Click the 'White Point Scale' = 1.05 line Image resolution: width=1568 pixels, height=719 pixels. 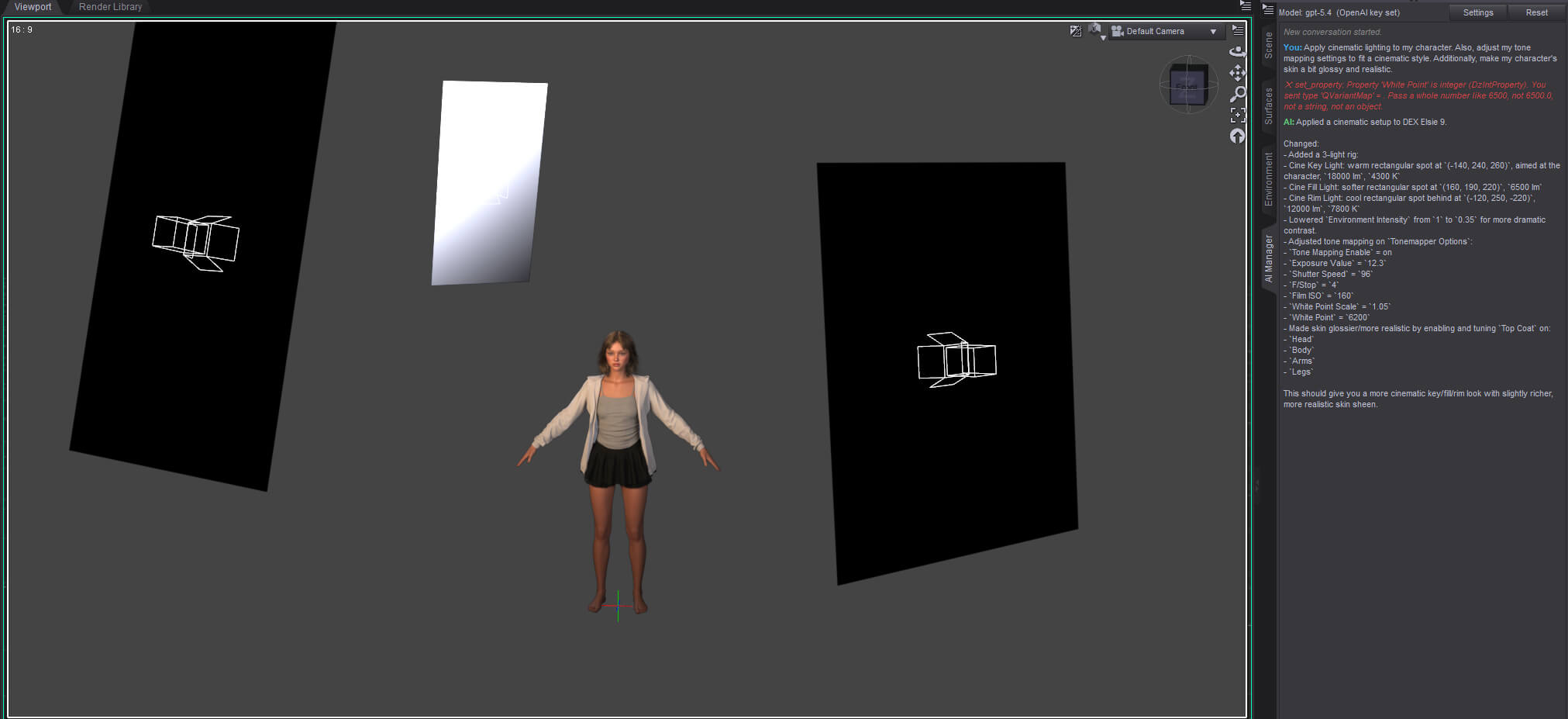1337,306
